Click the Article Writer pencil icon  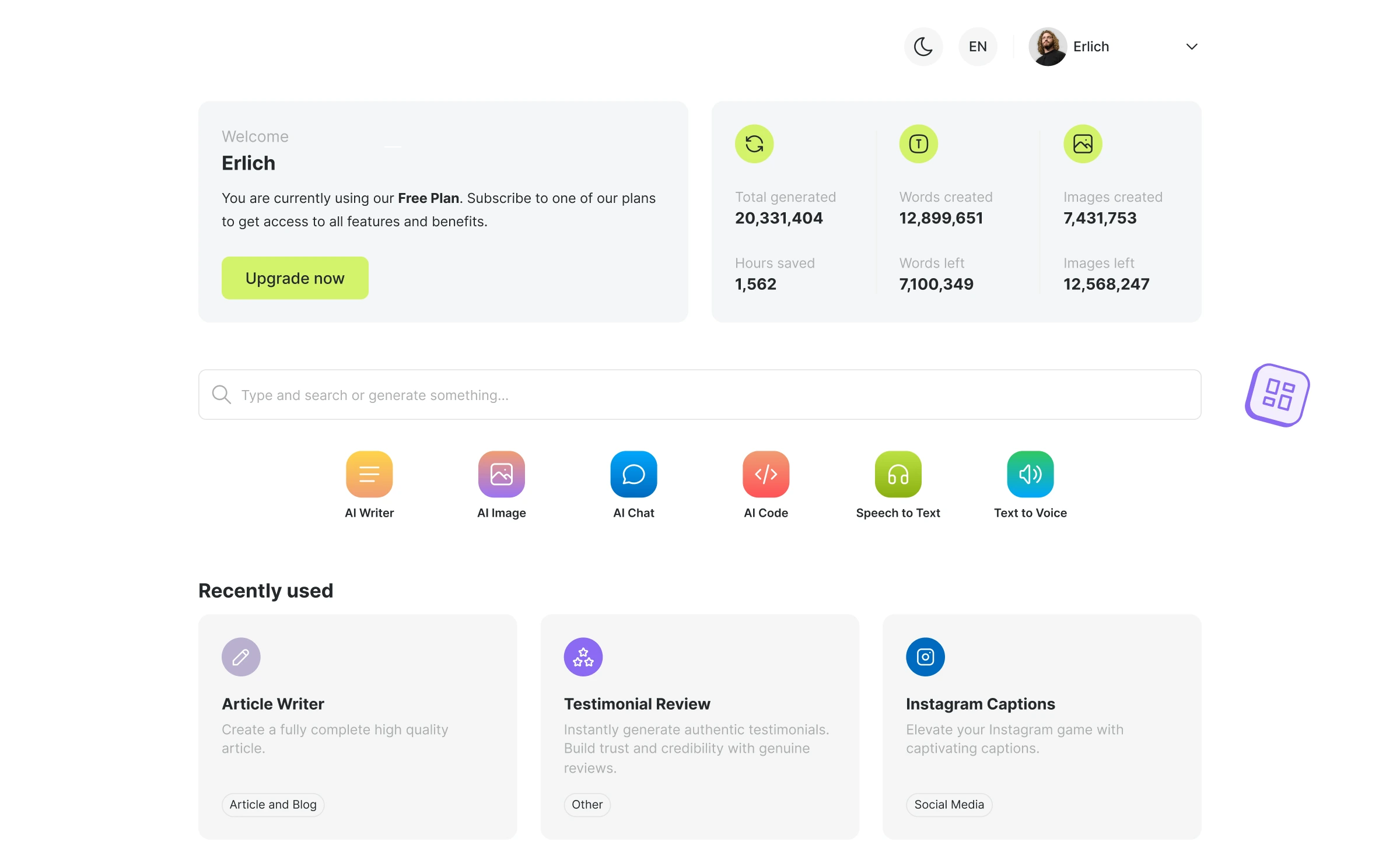coord(240,657)
